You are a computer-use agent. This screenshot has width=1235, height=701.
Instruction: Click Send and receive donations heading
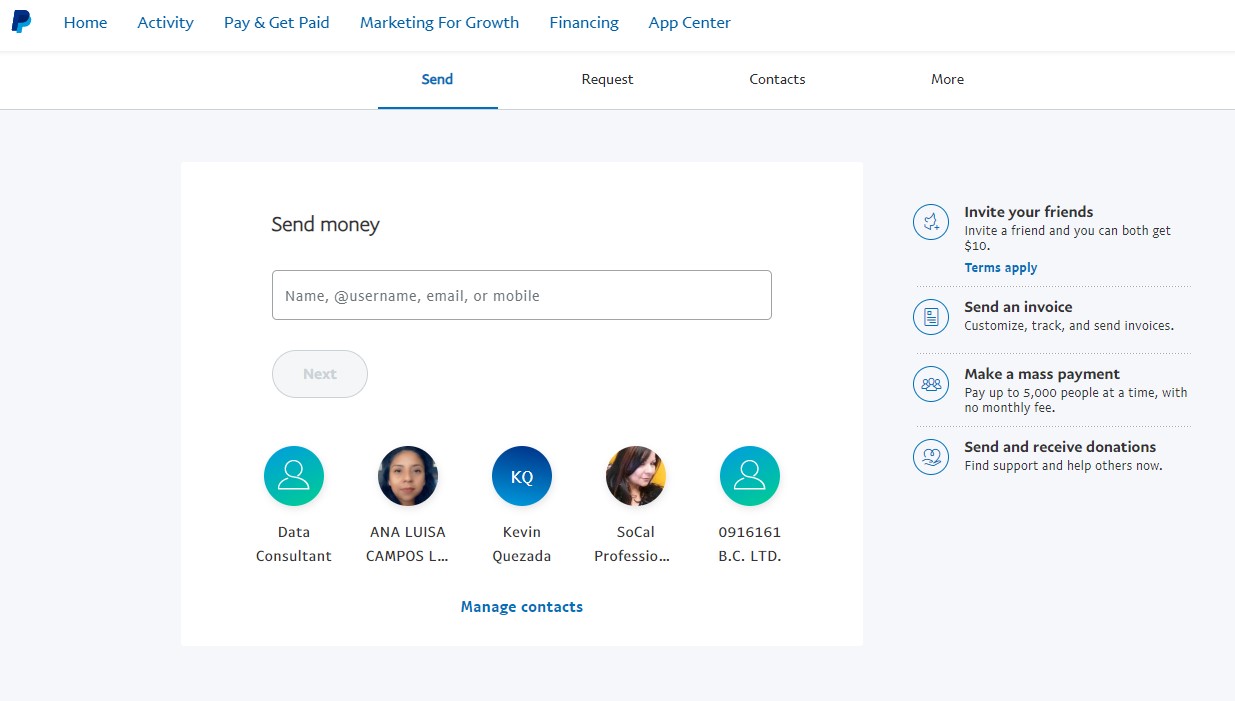point(1060,447)
